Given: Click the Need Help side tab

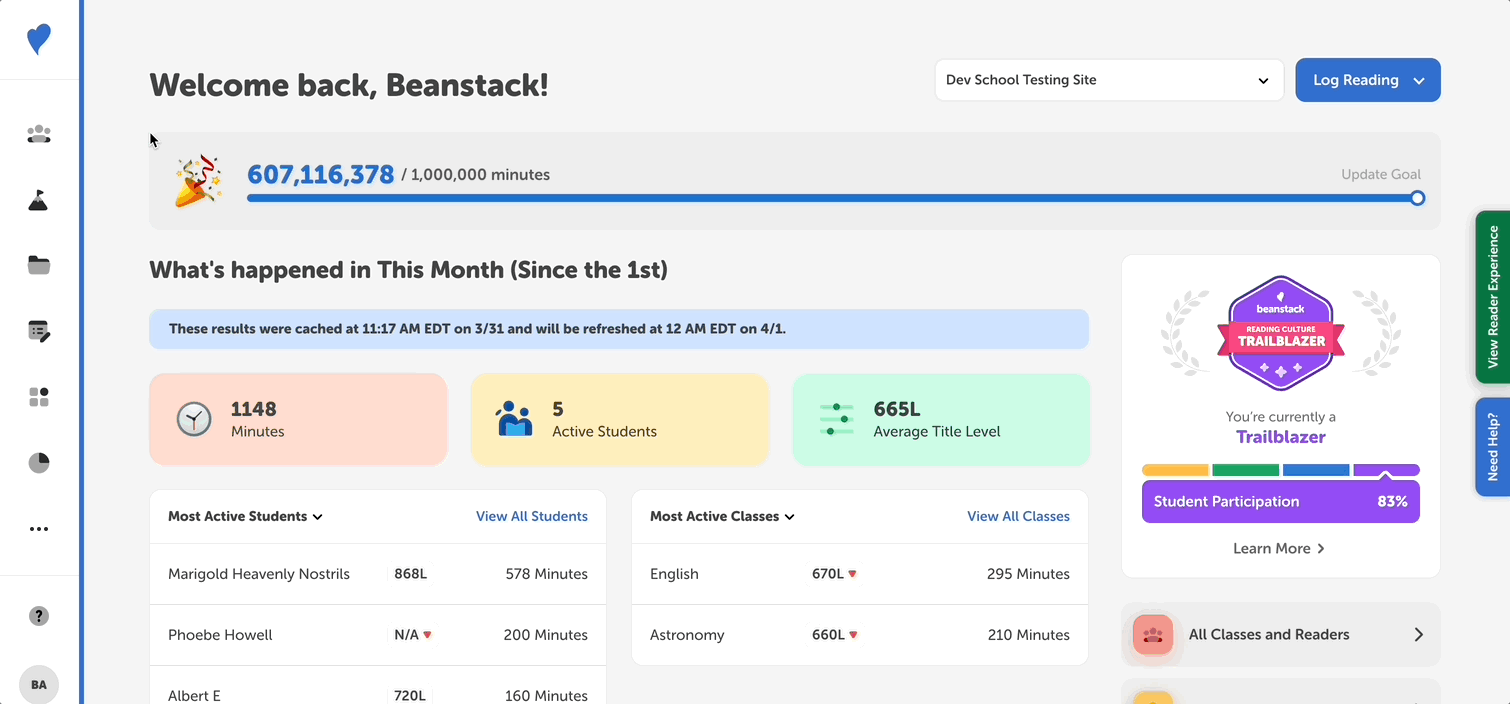Looking at the screenshot, I should pyautogui.click(x=1493, y=447).
